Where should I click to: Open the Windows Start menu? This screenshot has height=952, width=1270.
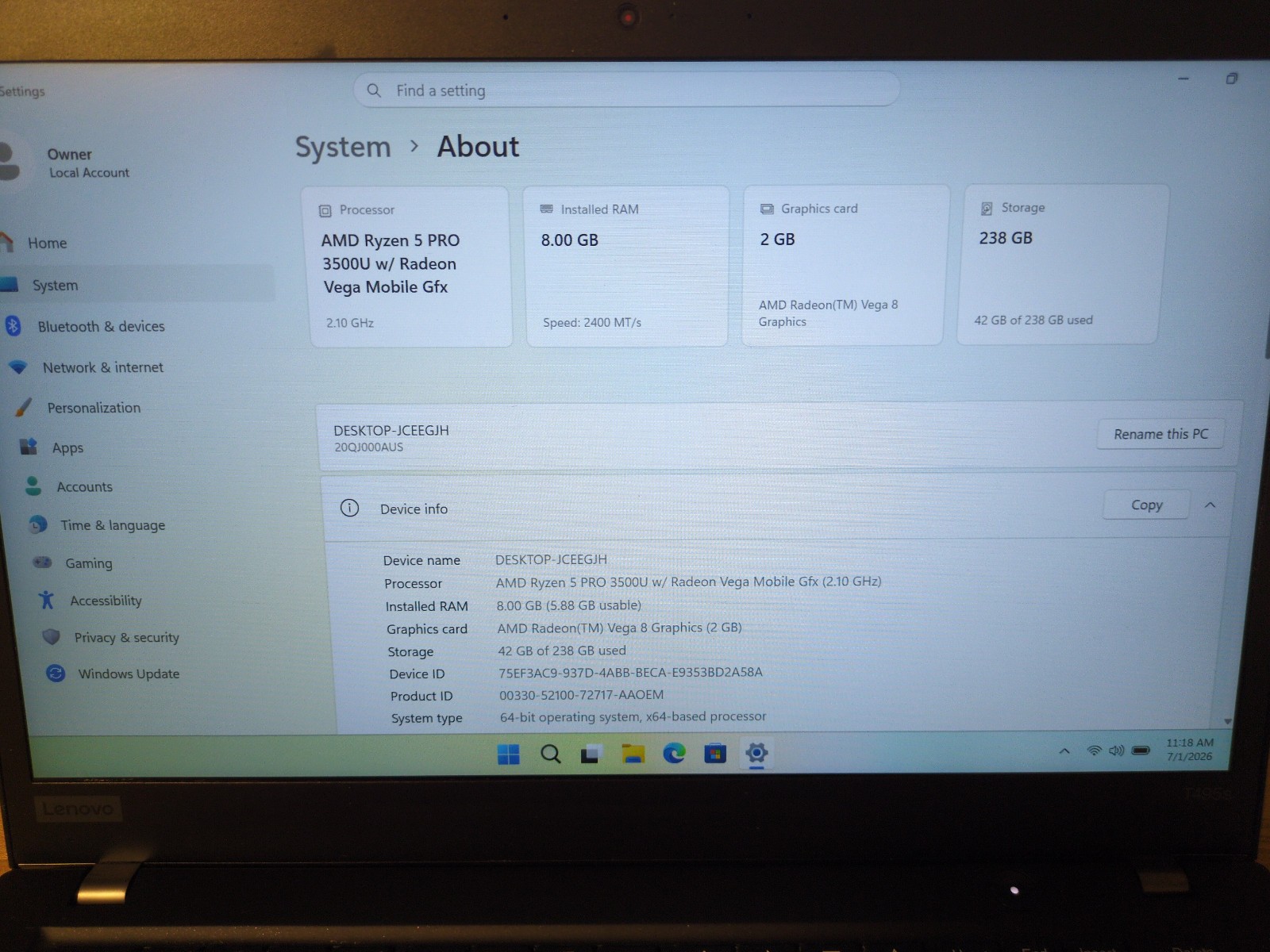pyautogui.click(x=508, y=754)
